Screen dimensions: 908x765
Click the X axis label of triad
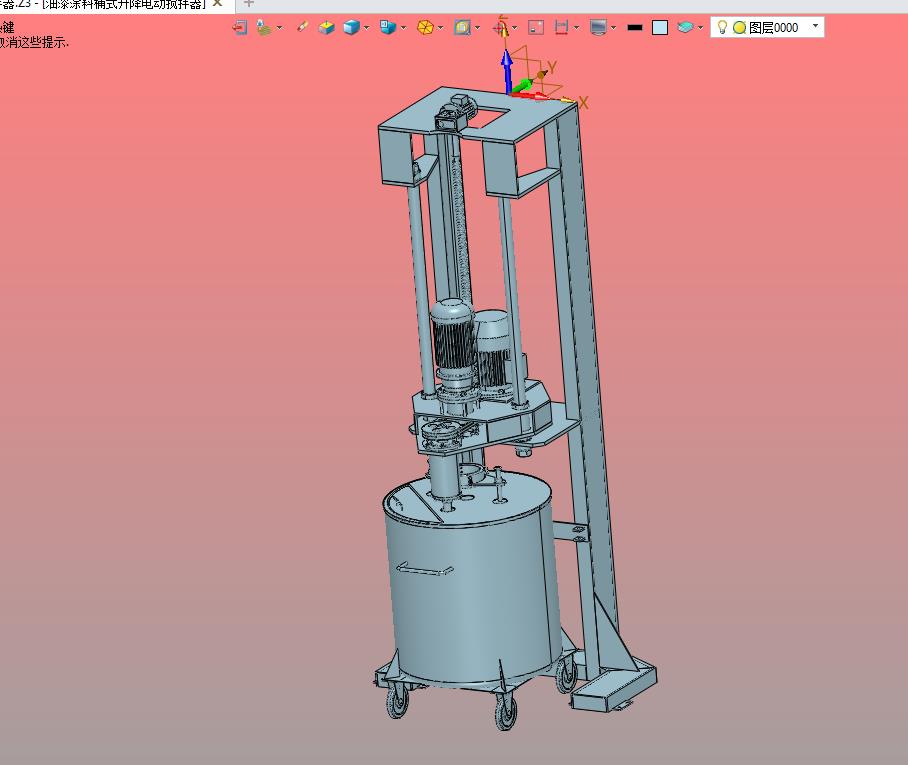[x=583, y=103]
